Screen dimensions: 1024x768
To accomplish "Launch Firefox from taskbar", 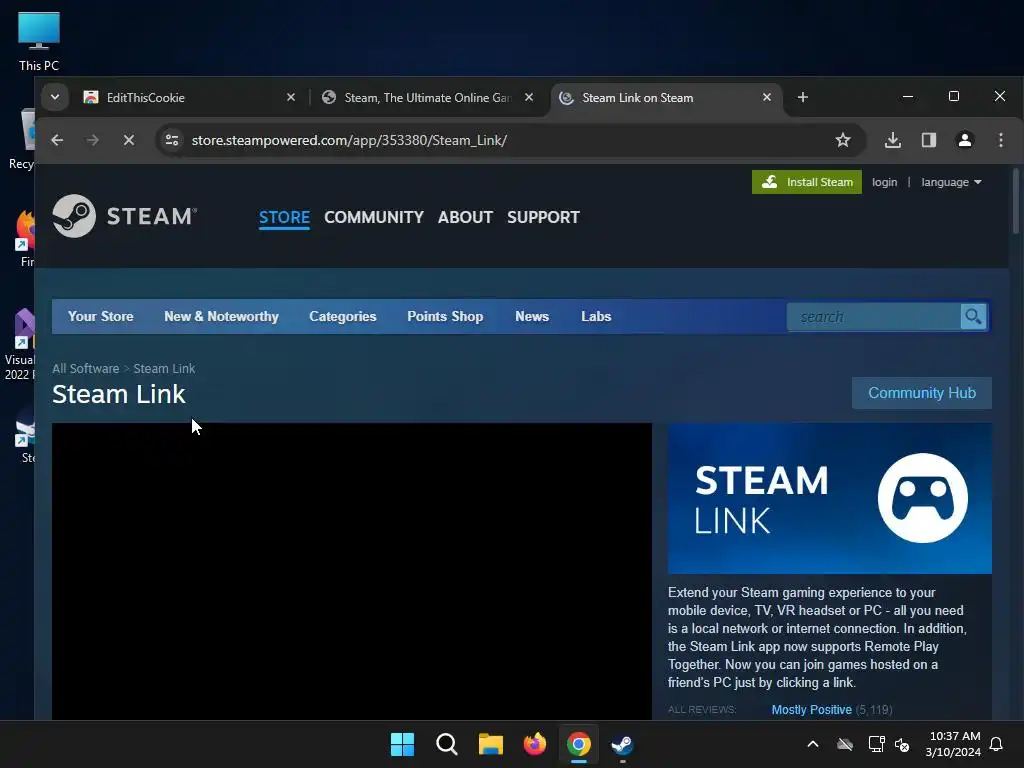I will tap(535, 744).
